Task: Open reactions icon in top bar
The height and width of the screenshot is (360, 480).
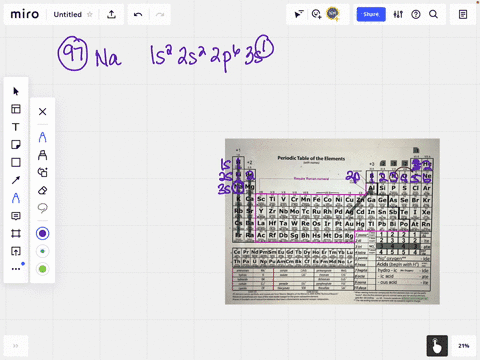Action: tap(316, 14)
